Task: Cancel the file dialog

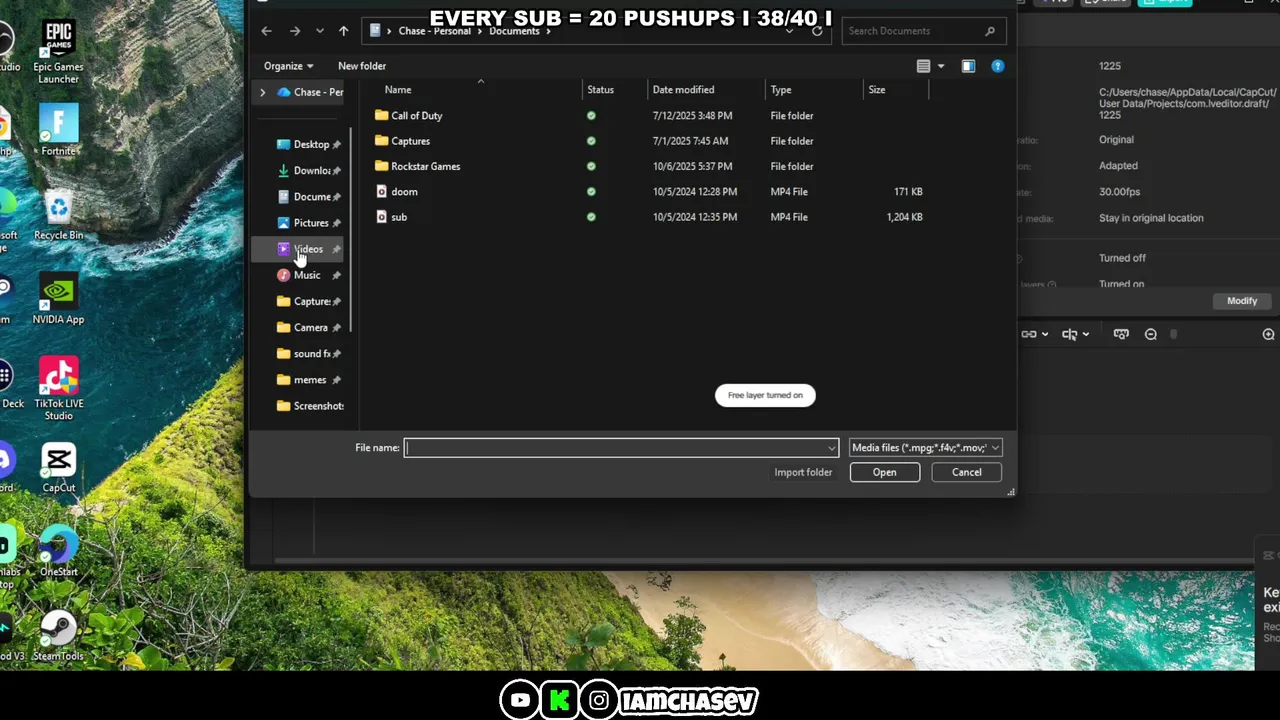Action: [x=966, y=472]
